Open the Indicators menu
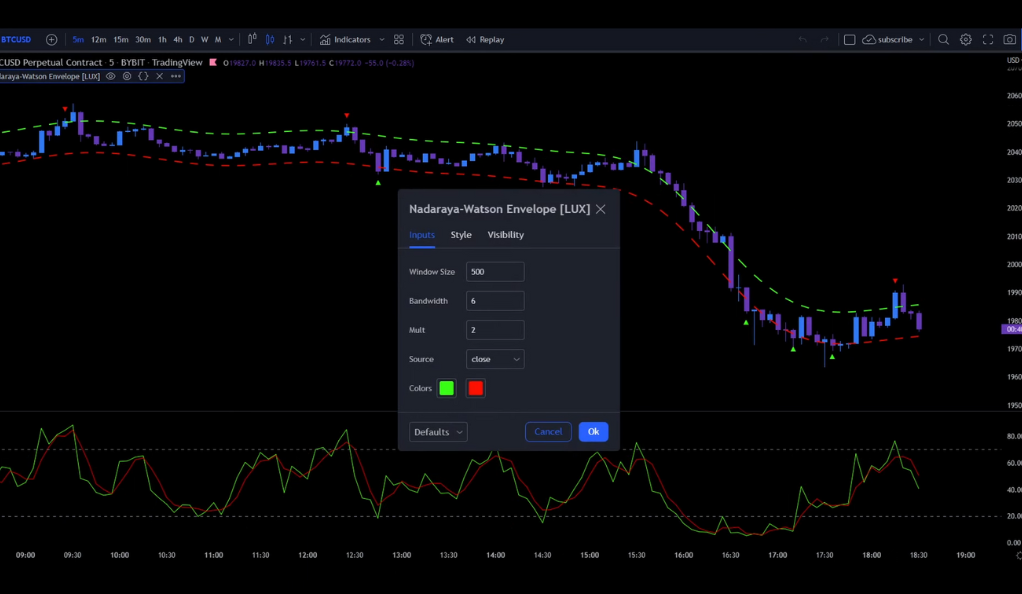1022x594 pixels. (345, 40)
